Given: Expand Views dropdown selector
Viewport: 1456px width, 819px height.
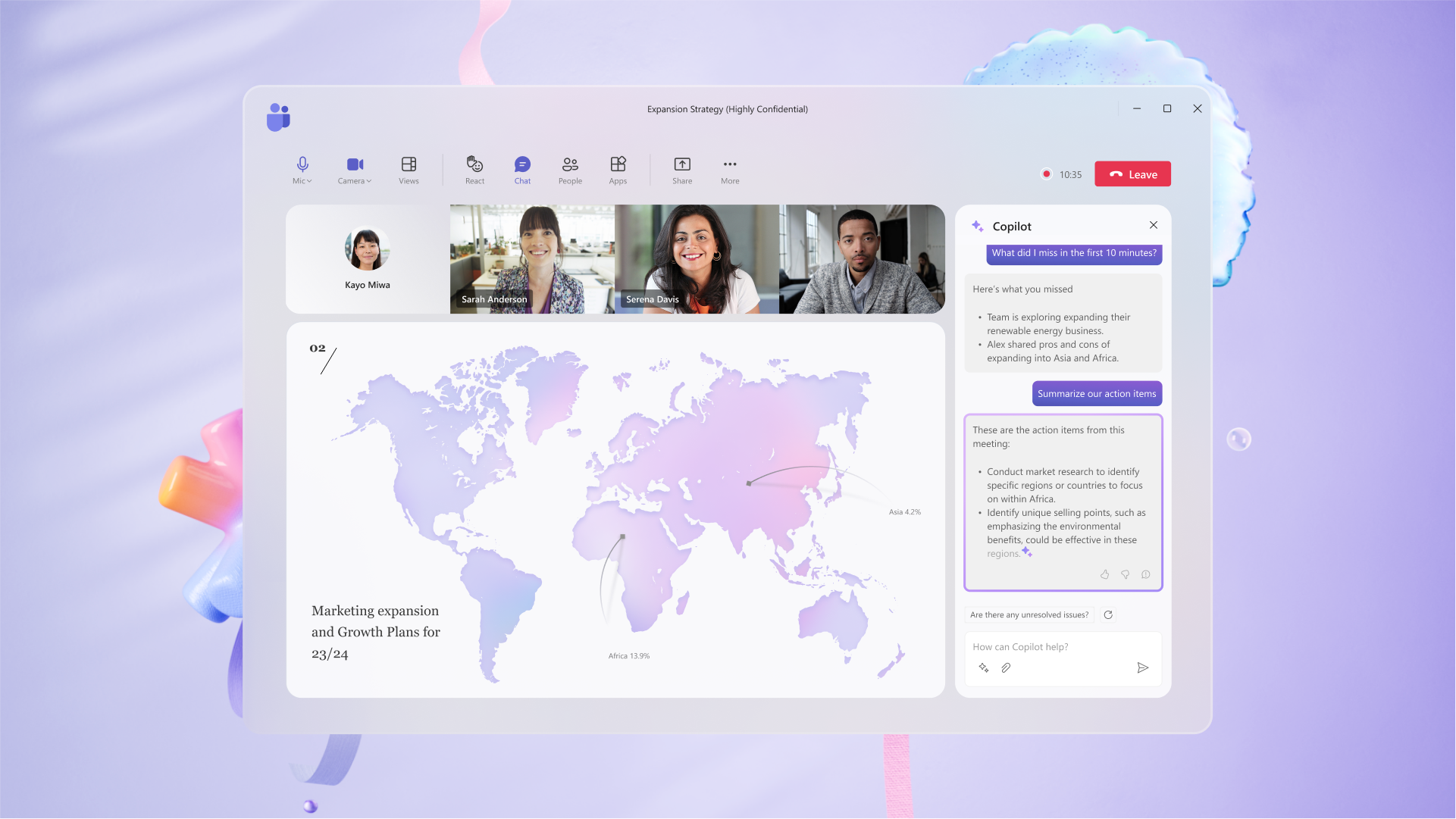Looking at the screenshot, I should [408, 170].
